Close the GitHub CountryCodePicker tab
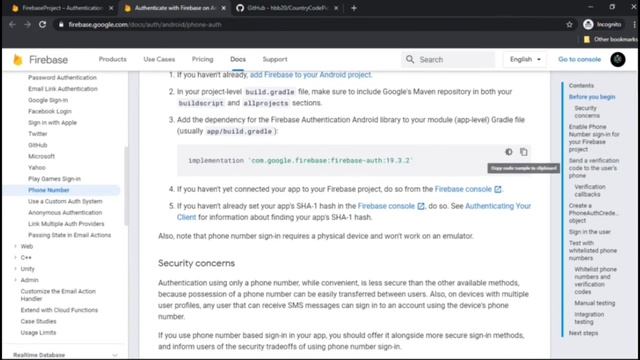 tap(336, 8)
